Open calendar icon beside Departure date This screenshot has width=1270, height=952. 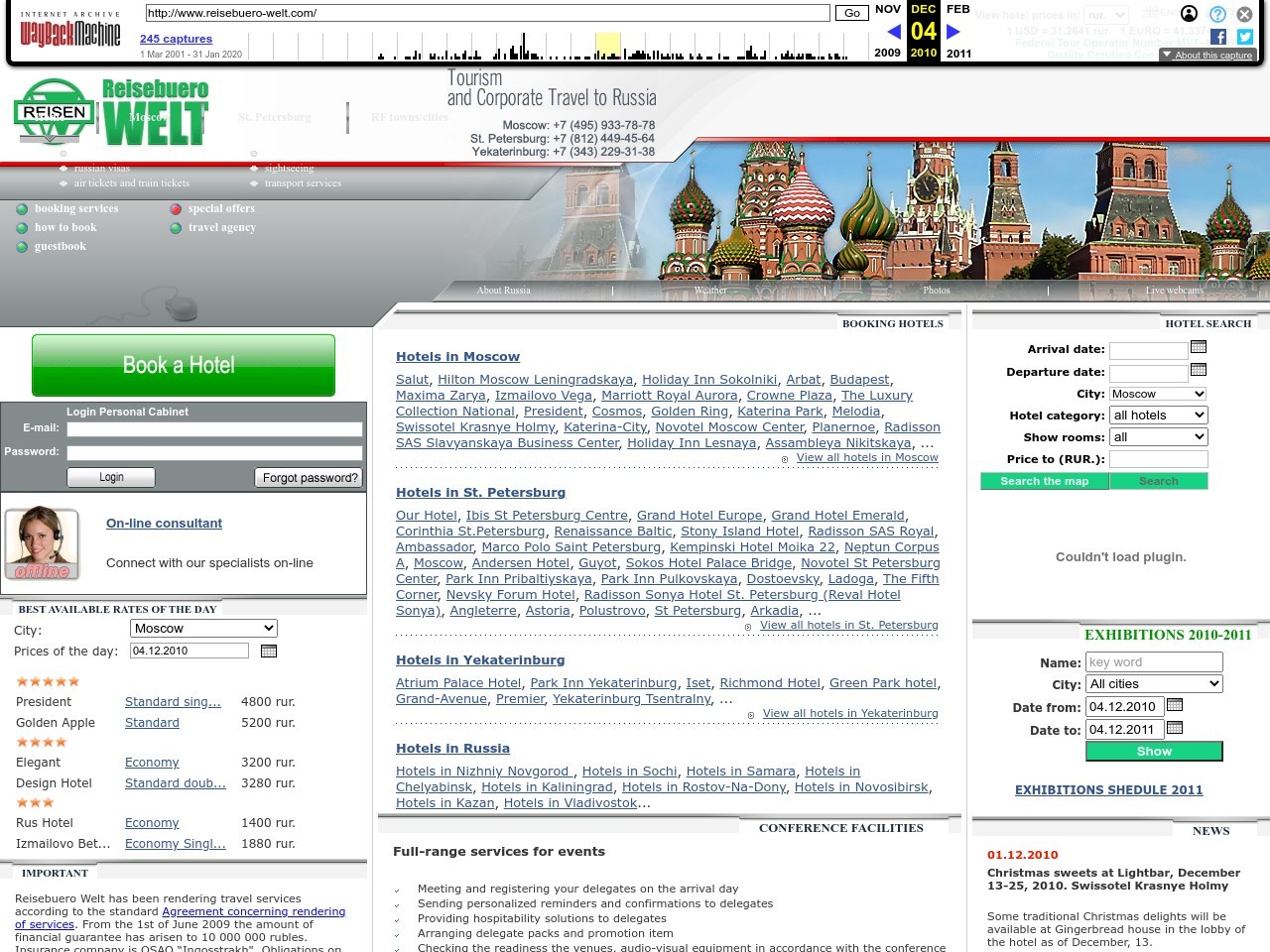(1198, 370)
